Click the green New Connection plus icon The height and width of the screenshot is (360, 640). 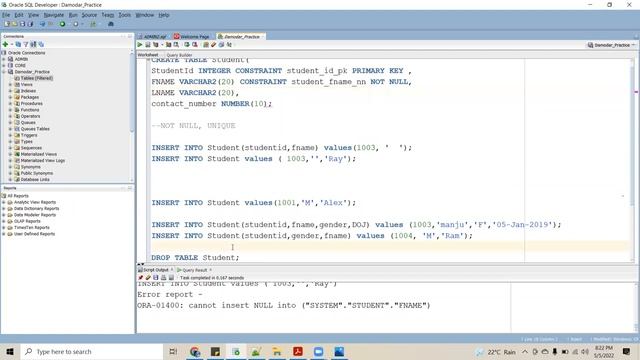pos(5,44)
